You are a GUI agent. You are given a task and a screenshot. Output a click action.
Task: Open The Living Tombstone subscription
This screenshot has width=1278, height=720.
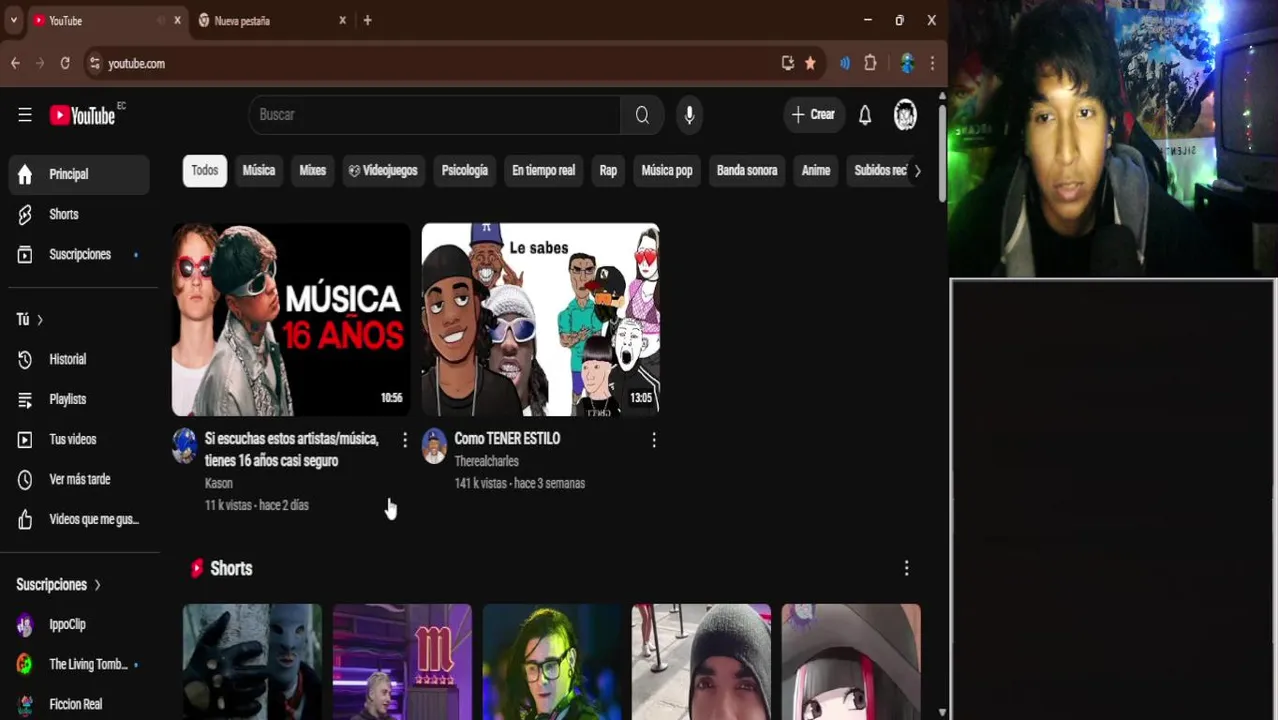(79, 664)
